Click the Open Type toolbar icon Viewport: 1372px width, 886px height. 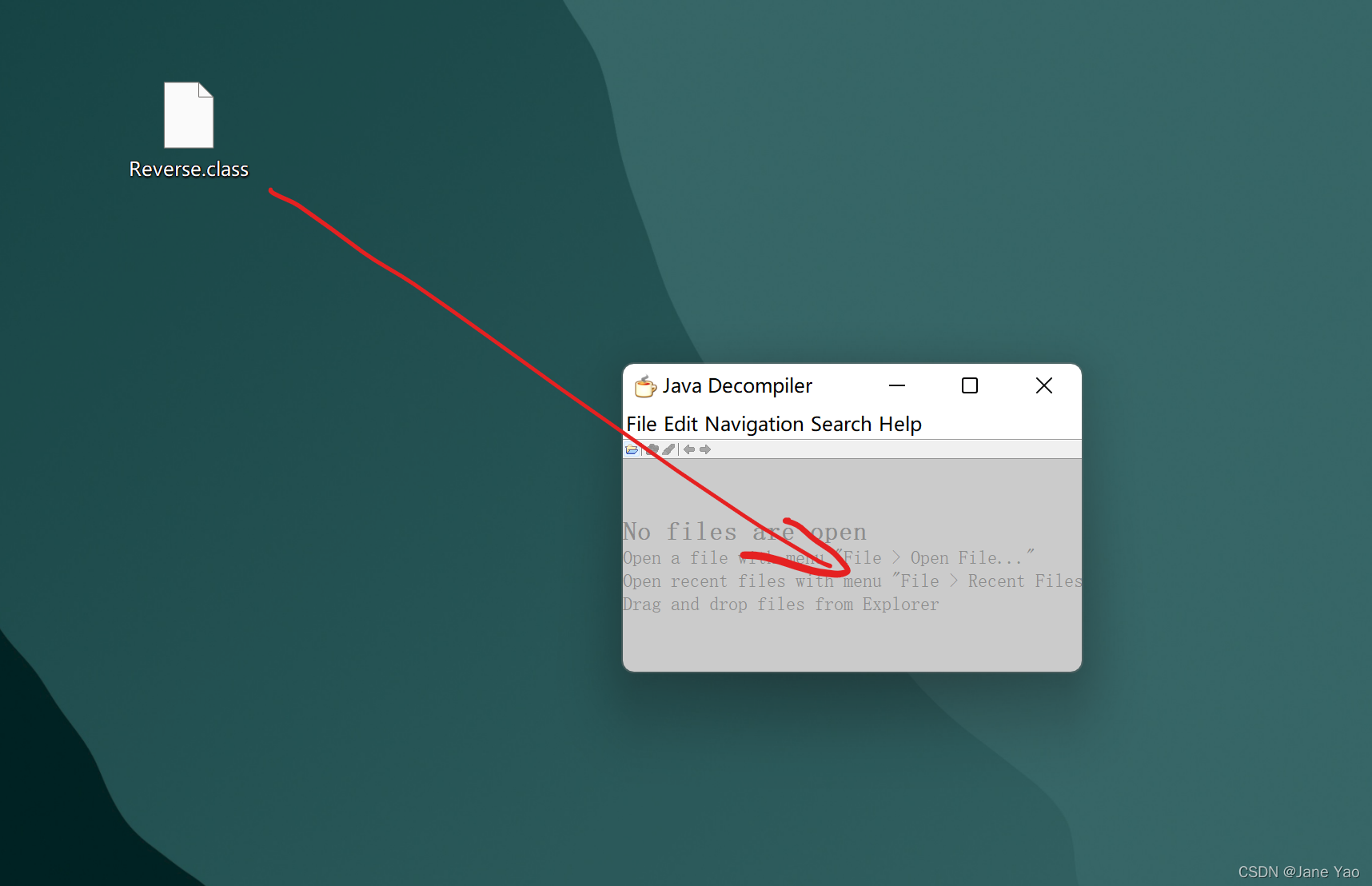[652, 449]
